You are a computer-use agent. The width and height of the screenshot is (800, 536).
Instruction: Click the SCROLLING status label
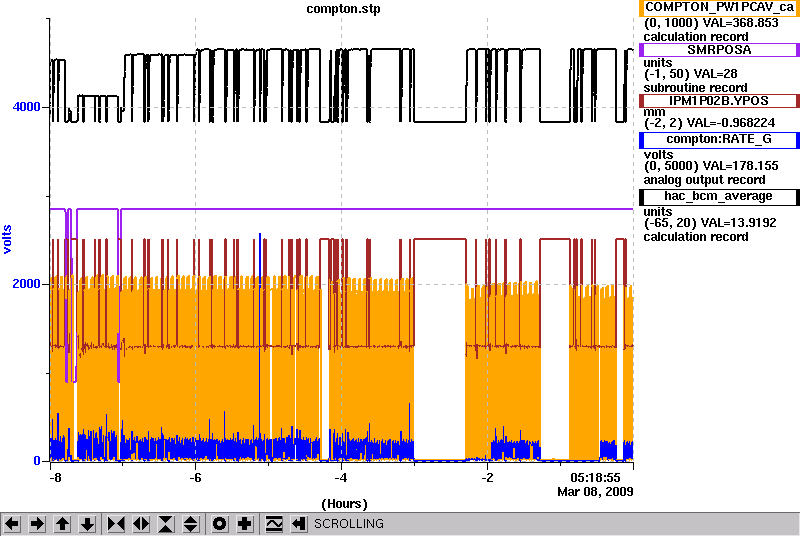tap(349, 524)
